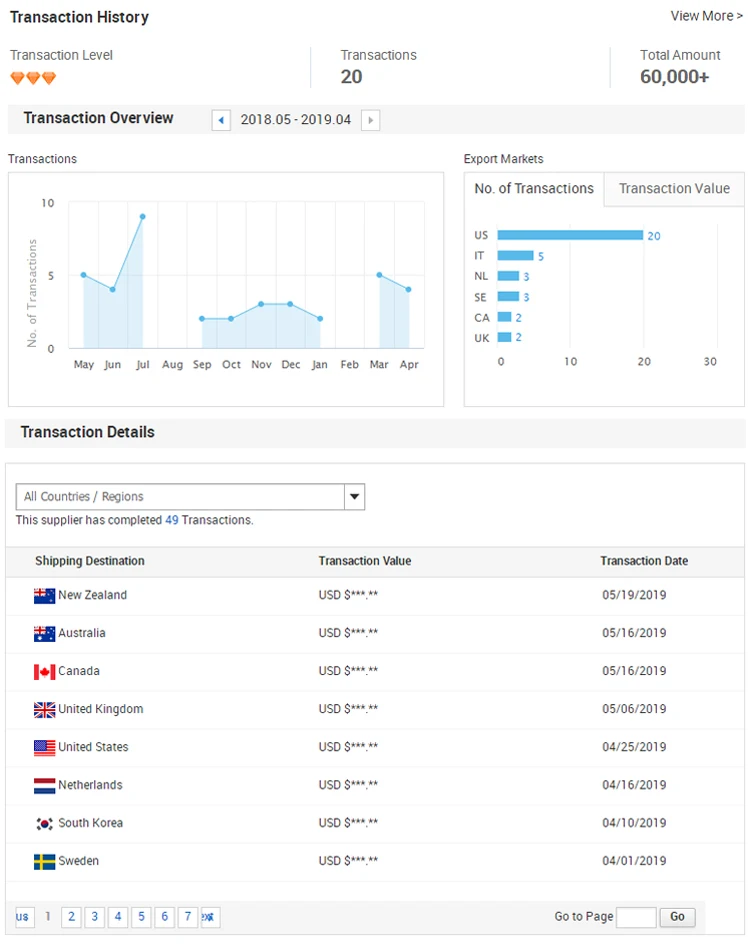Go to page 3 in pagination
Viewport: 750px width, 944px height.
[94, 916]
